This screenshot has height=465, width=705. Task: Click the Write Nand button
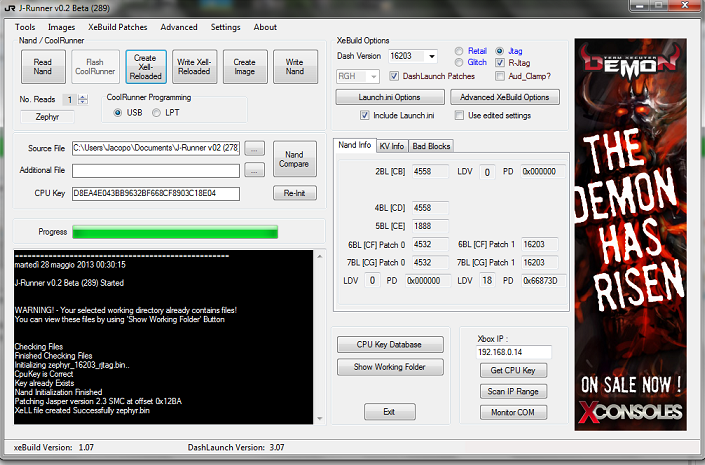(x=295, y=67)
